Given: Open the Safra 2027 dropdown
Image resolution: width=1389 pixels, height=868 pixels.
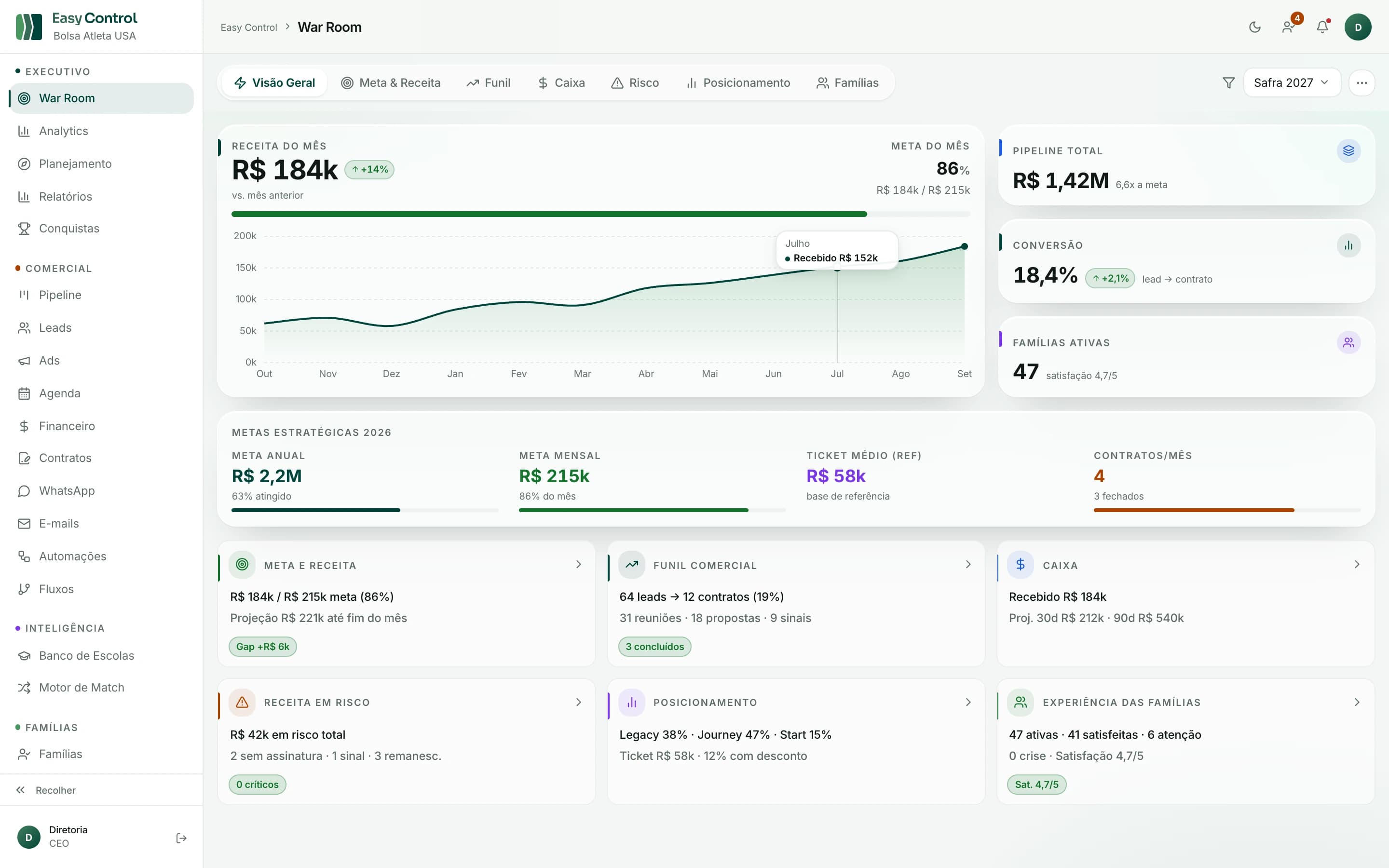Looking at the screenshot, I should click(x=1292, y=82).
